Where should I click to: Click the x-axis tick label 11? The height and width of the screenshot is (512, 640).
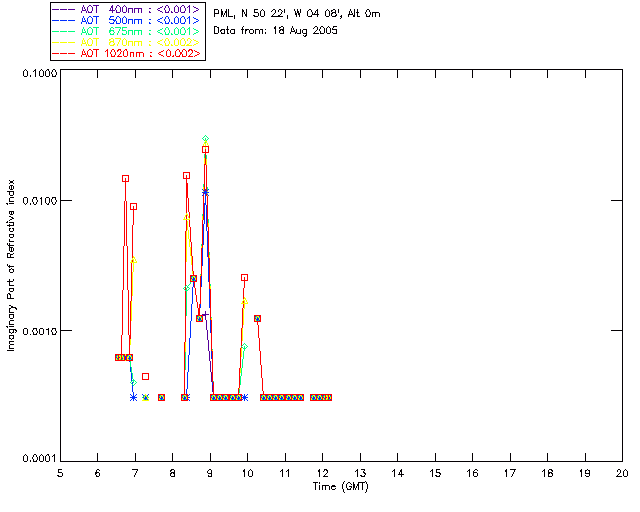(285, 473)
